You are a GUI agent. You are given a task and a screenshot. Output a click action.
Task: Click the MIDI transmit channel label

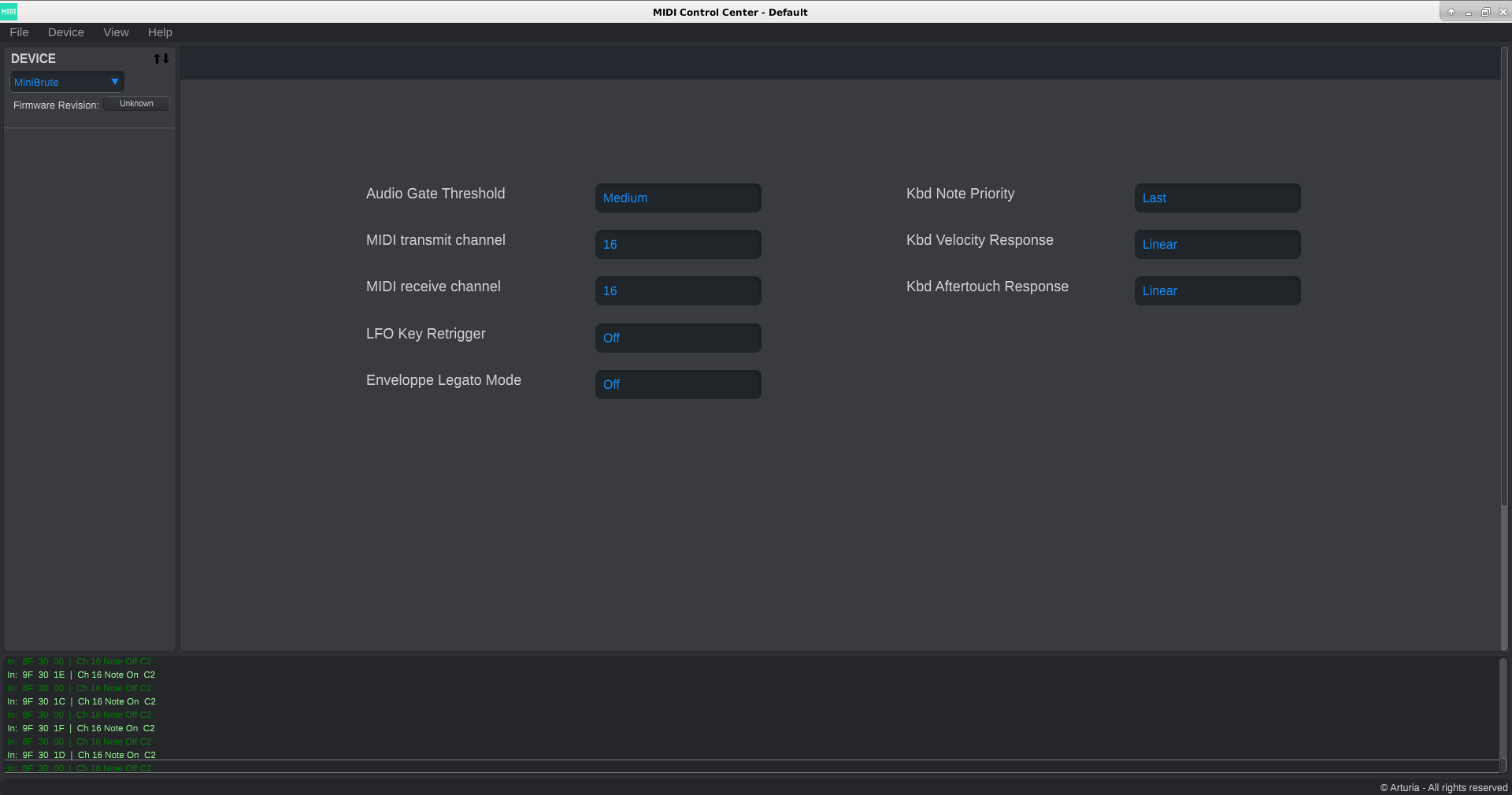pos(435,240)
